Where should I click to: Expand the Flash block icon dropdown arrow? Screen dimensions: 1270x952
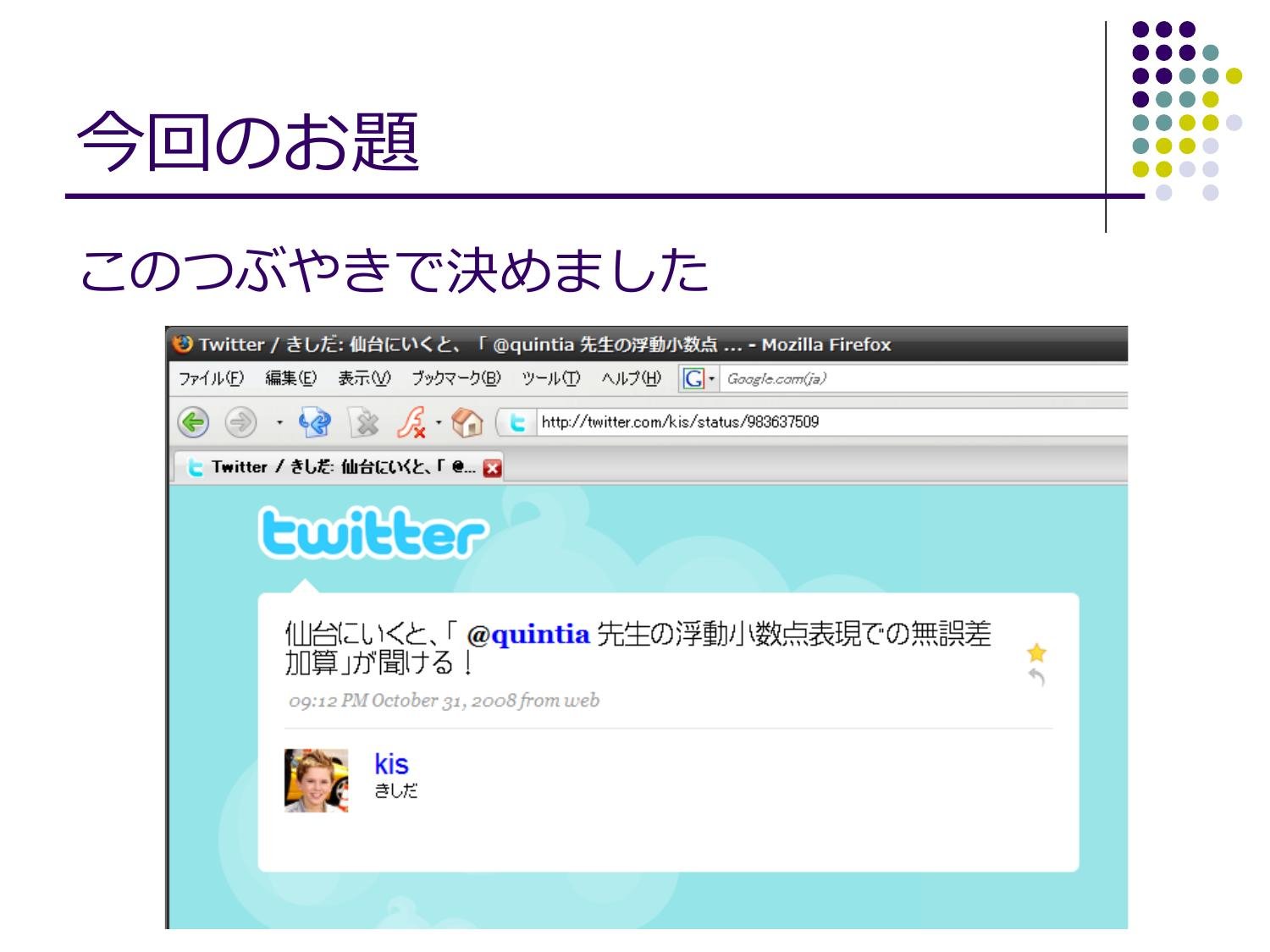(x=439, y=421)
